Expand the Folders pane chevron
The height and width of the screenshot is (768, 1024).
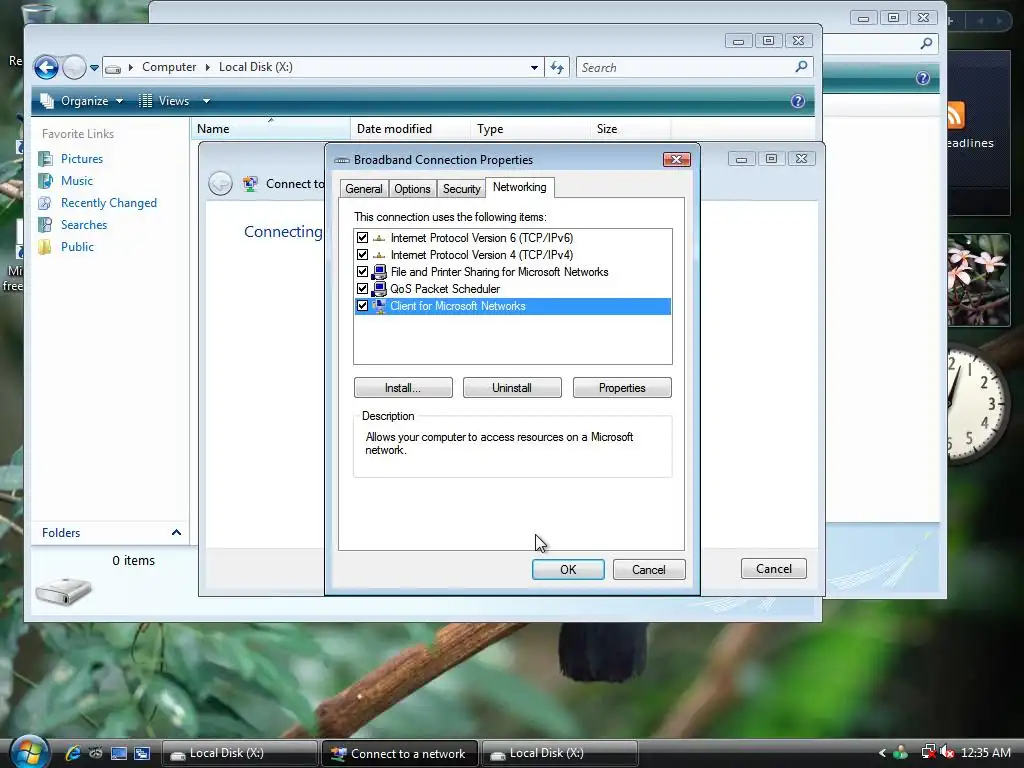176,533
